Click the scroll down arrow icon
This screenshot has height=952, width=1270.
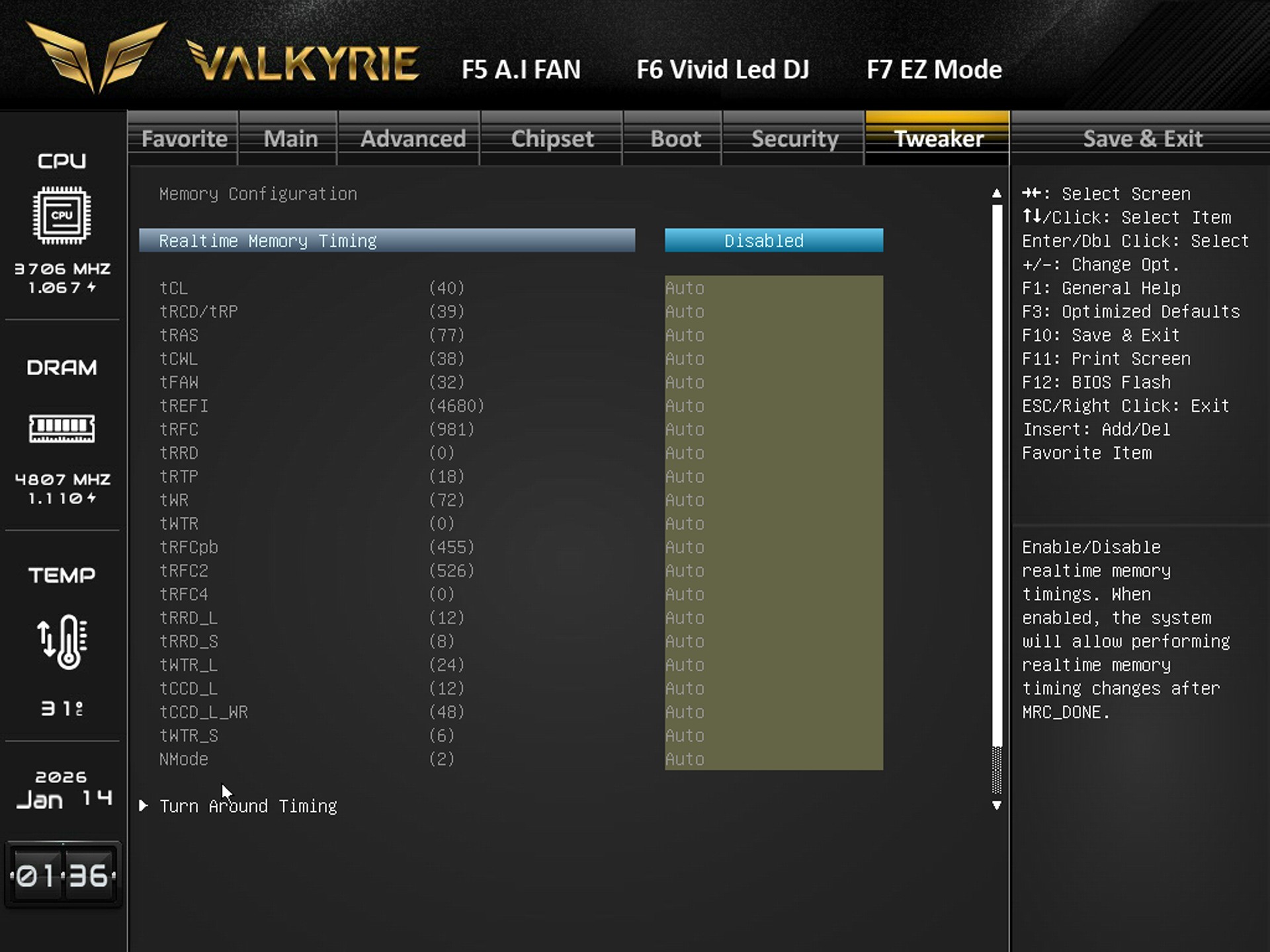997,806
